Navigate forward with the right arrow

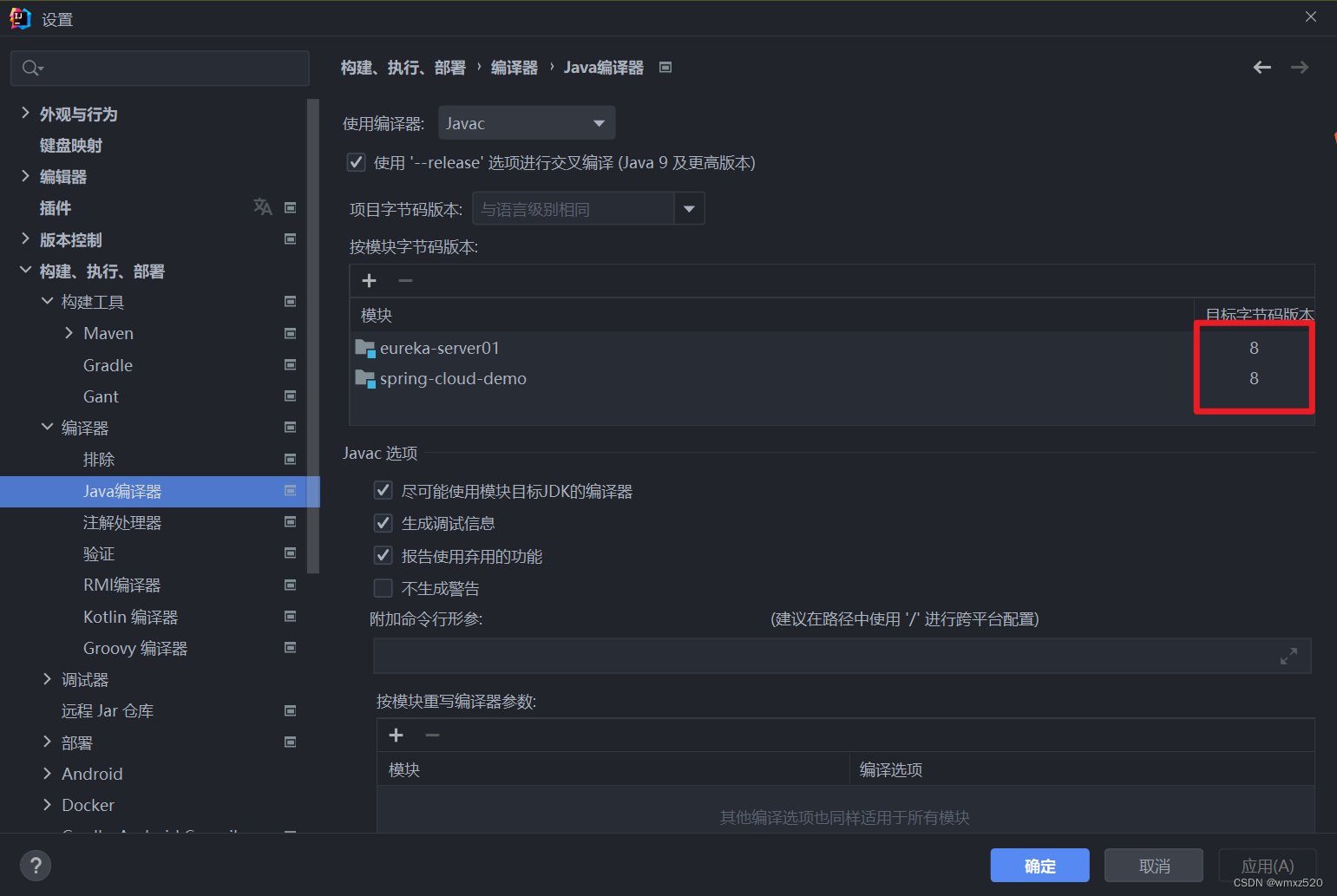pyautogui.click(x=1300, y=68)
